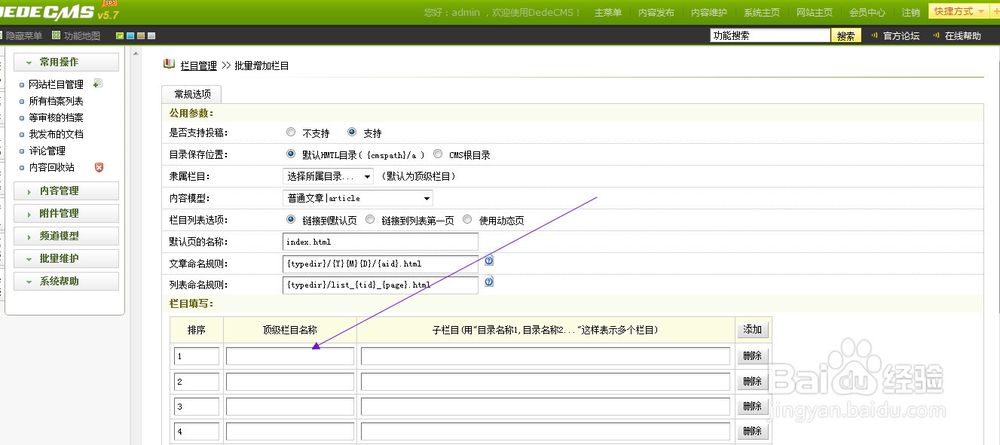
Task: Click the 搜索 button
Action: tap(846, 36)
